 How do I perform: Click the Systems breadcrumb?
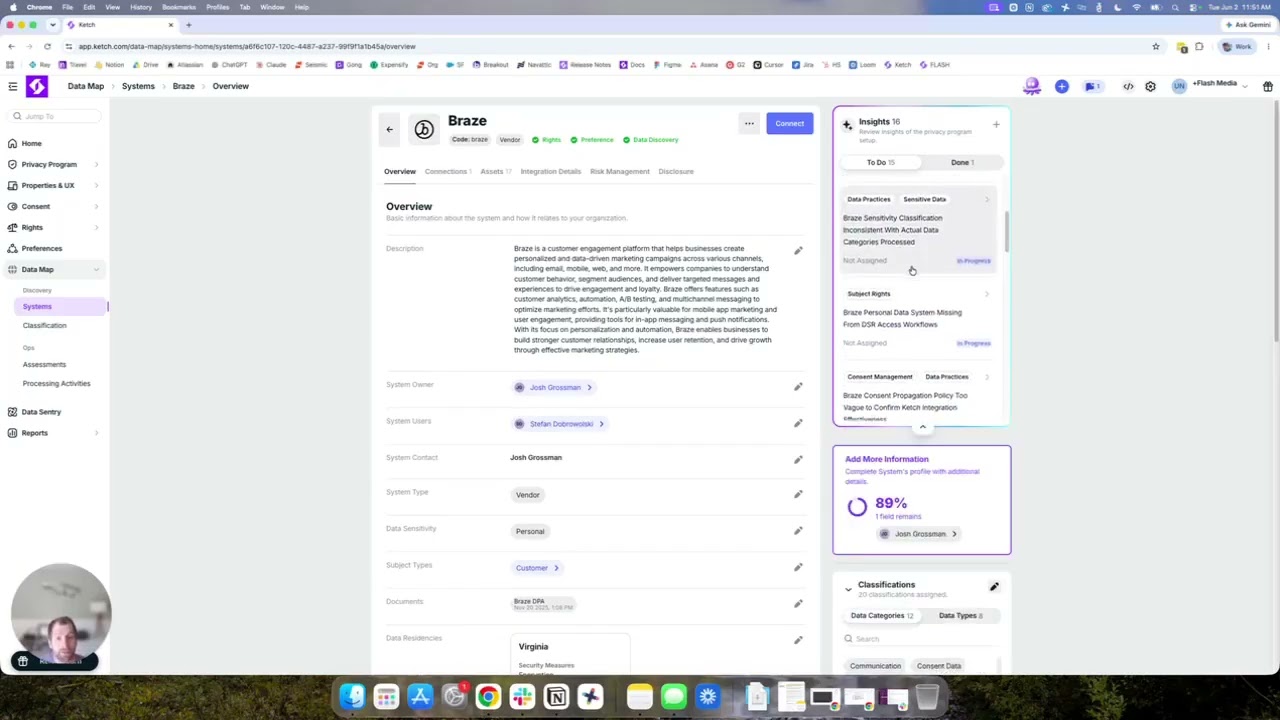[138, 86]
